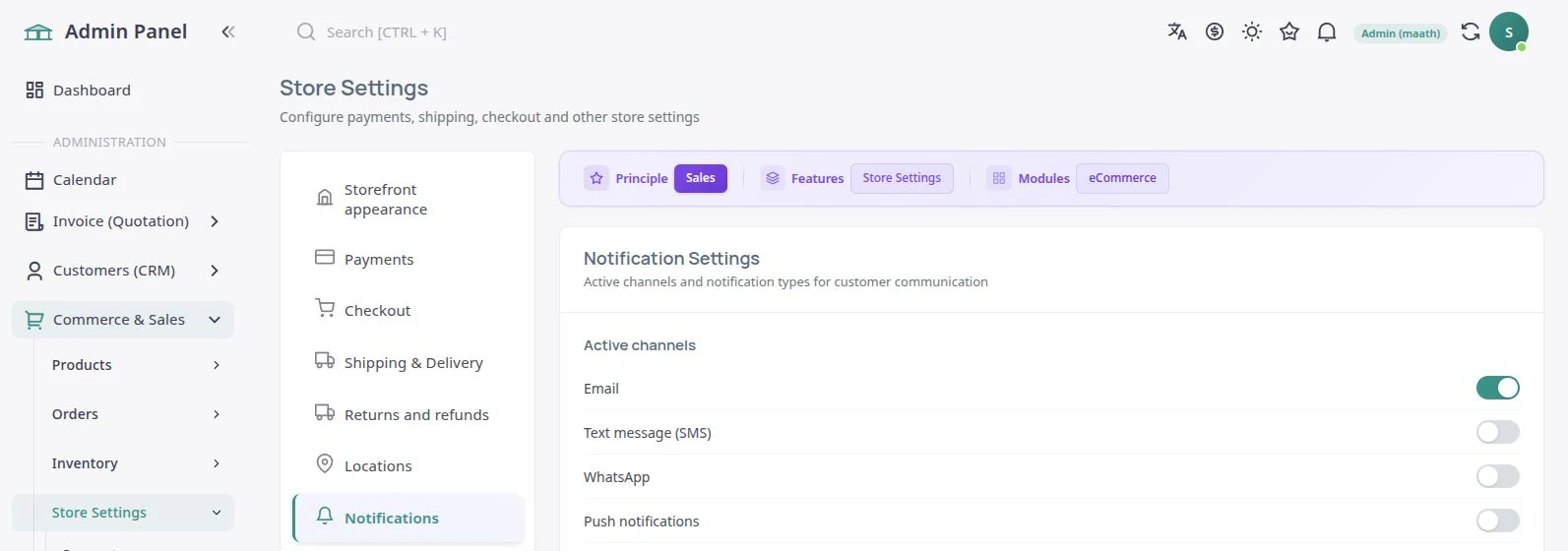Open Storefront appearance settings
This screenshot has width=1568, height=551.
(x=408, y=199)
